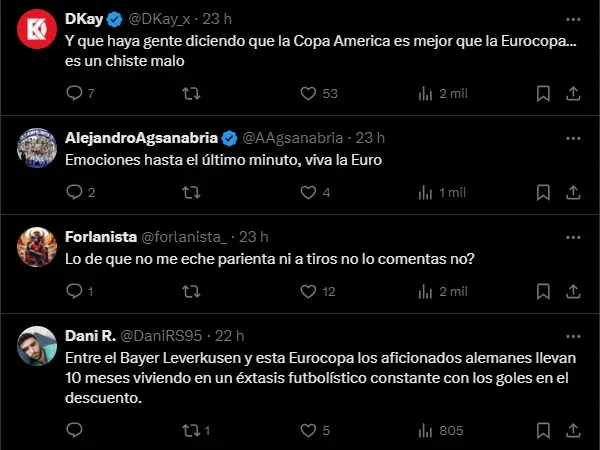The image size is (600, 450).
Task: Like AlejandroAgsanabria's "viva la Euro" tweet
Action: 309,192
